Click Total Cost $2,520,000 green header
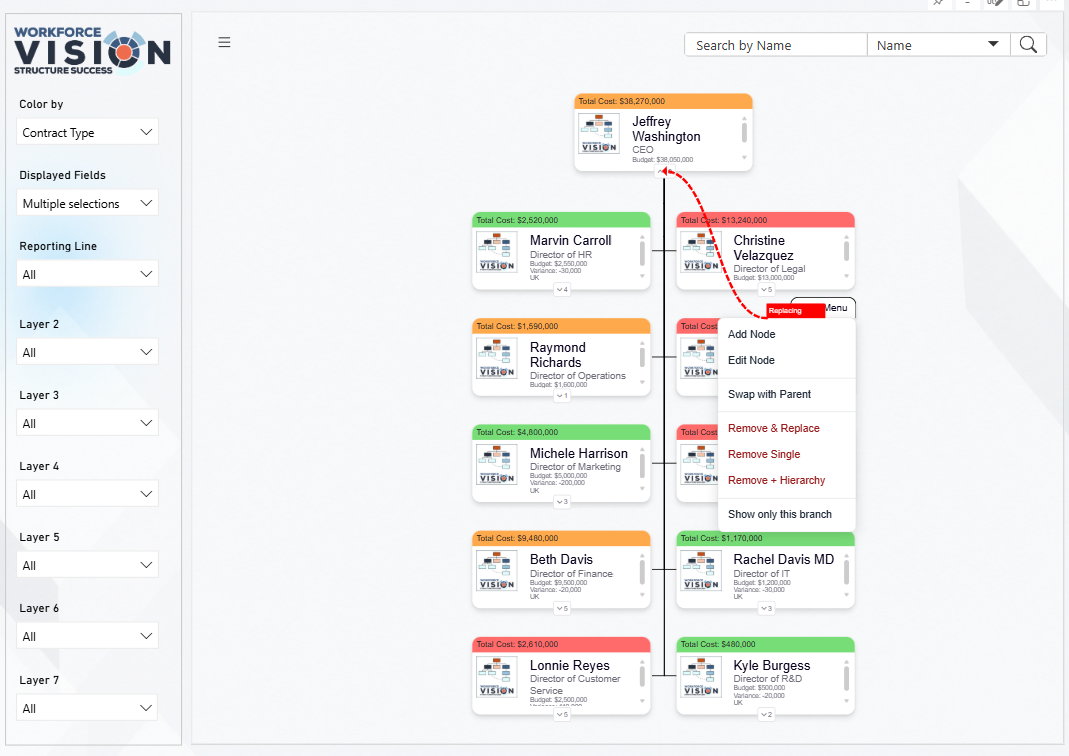Image resolution: width=1069 pixels, height=756 pixels. click(561, 220)
